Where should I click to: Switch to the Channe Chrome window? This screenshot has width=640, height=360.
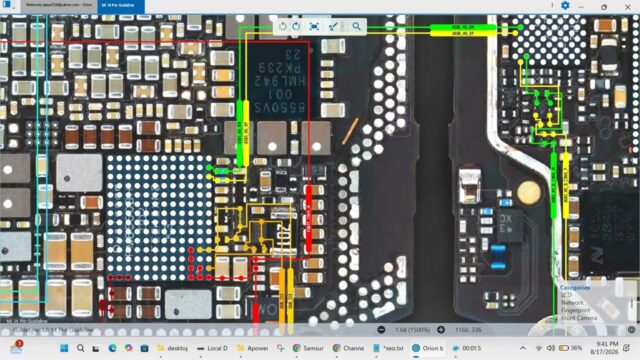tap(348, 348)
